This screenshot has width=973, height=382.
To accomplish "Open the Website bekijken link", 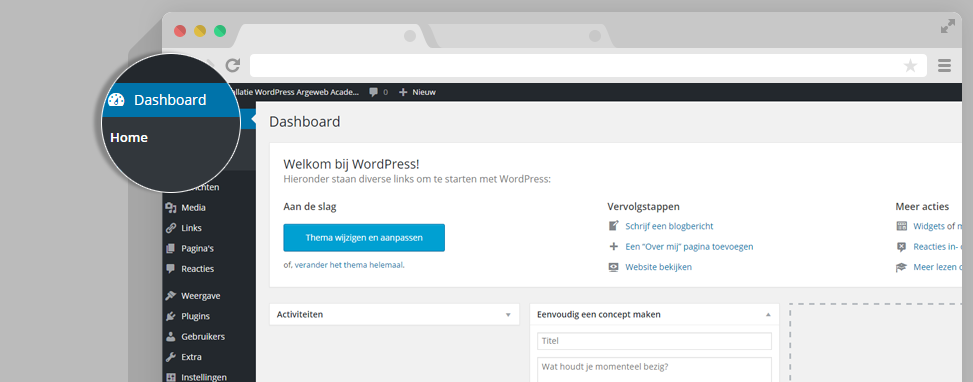I will [x=658, y=267].
